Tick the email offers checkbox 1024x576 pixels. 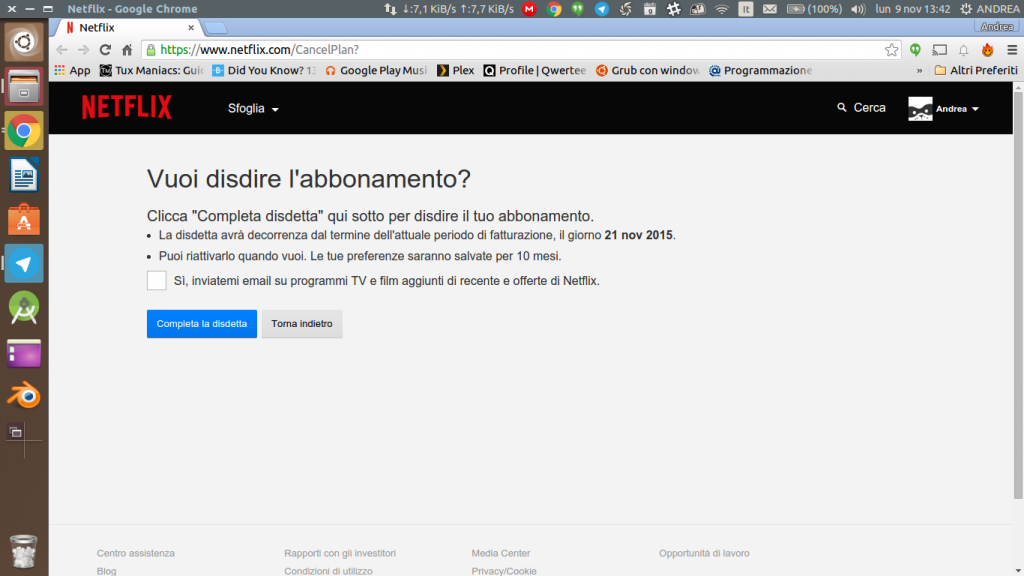[157, 281]
